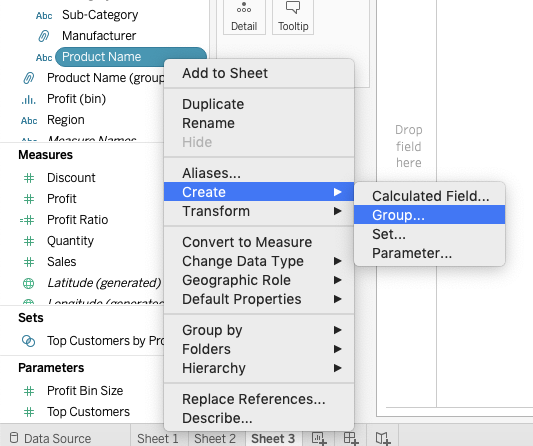Click the Top Customers by Profit set icon
This screenshot has width=533, height=446.
(28, 341)
